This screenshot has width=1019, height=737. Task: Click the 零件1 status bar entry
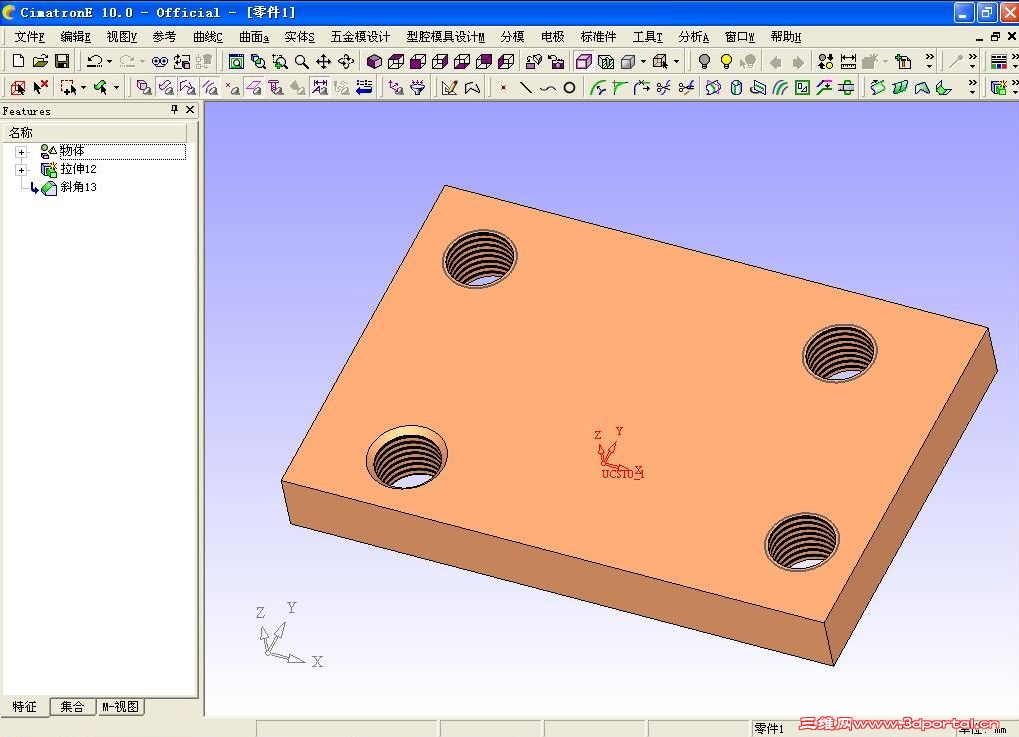coord(769,729)
